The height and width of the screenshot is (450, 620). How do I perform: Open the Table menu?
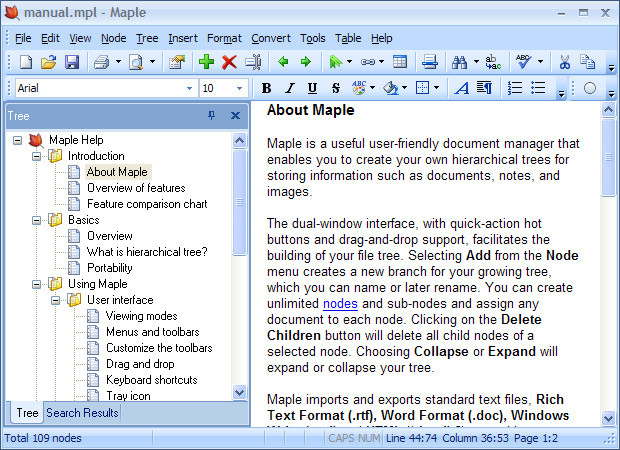click(348, 38)
